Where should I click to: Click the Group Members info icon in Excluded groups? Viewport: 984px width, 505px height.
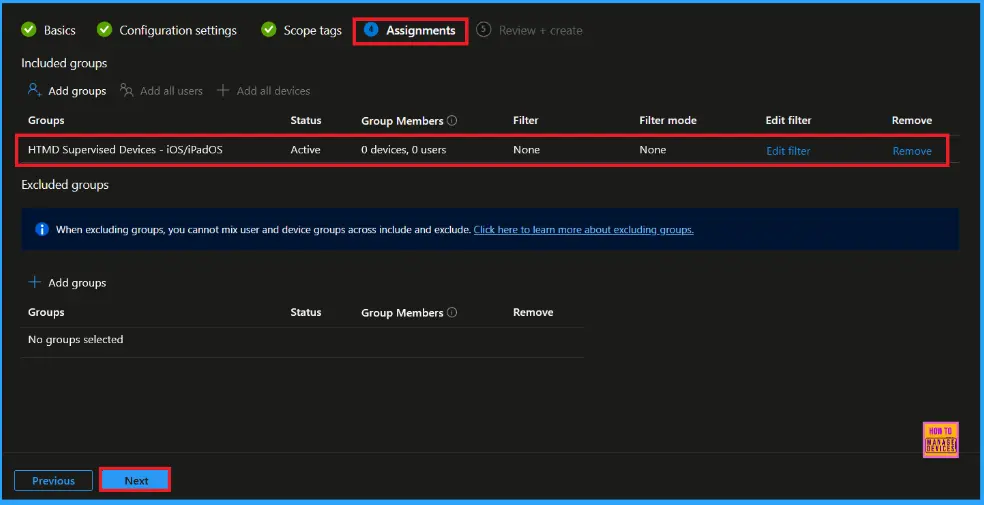[452, 313]
